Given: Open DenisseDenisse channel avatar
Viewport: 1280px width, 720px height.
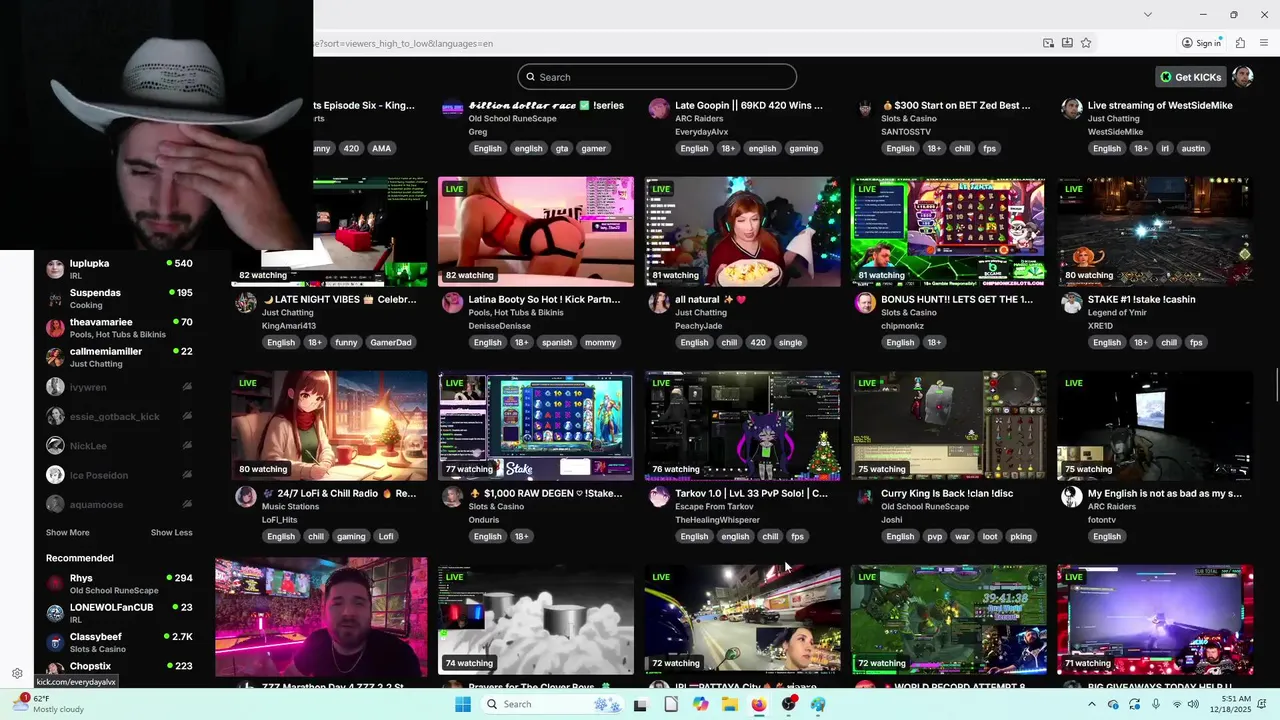Looking at the screenshot, I should (452, 302).
